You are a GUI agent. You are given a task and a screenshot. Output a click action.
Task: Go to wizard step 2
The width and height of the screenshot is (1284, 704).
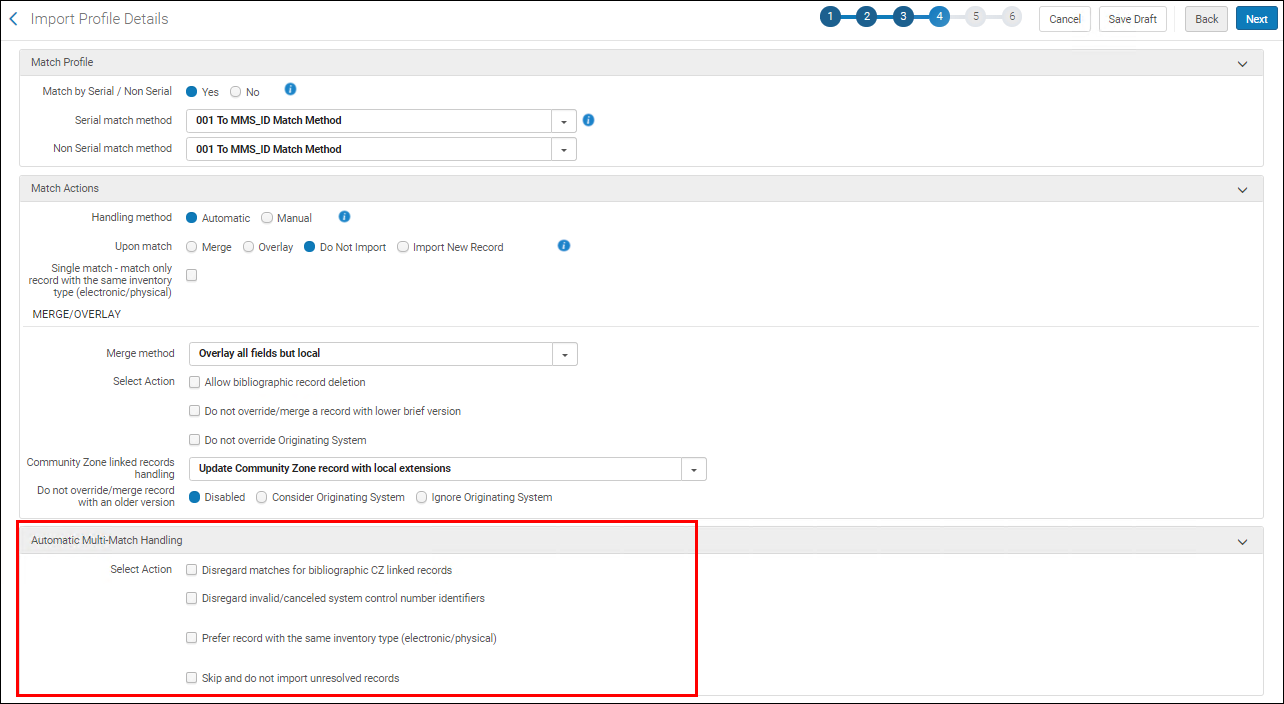866,17
